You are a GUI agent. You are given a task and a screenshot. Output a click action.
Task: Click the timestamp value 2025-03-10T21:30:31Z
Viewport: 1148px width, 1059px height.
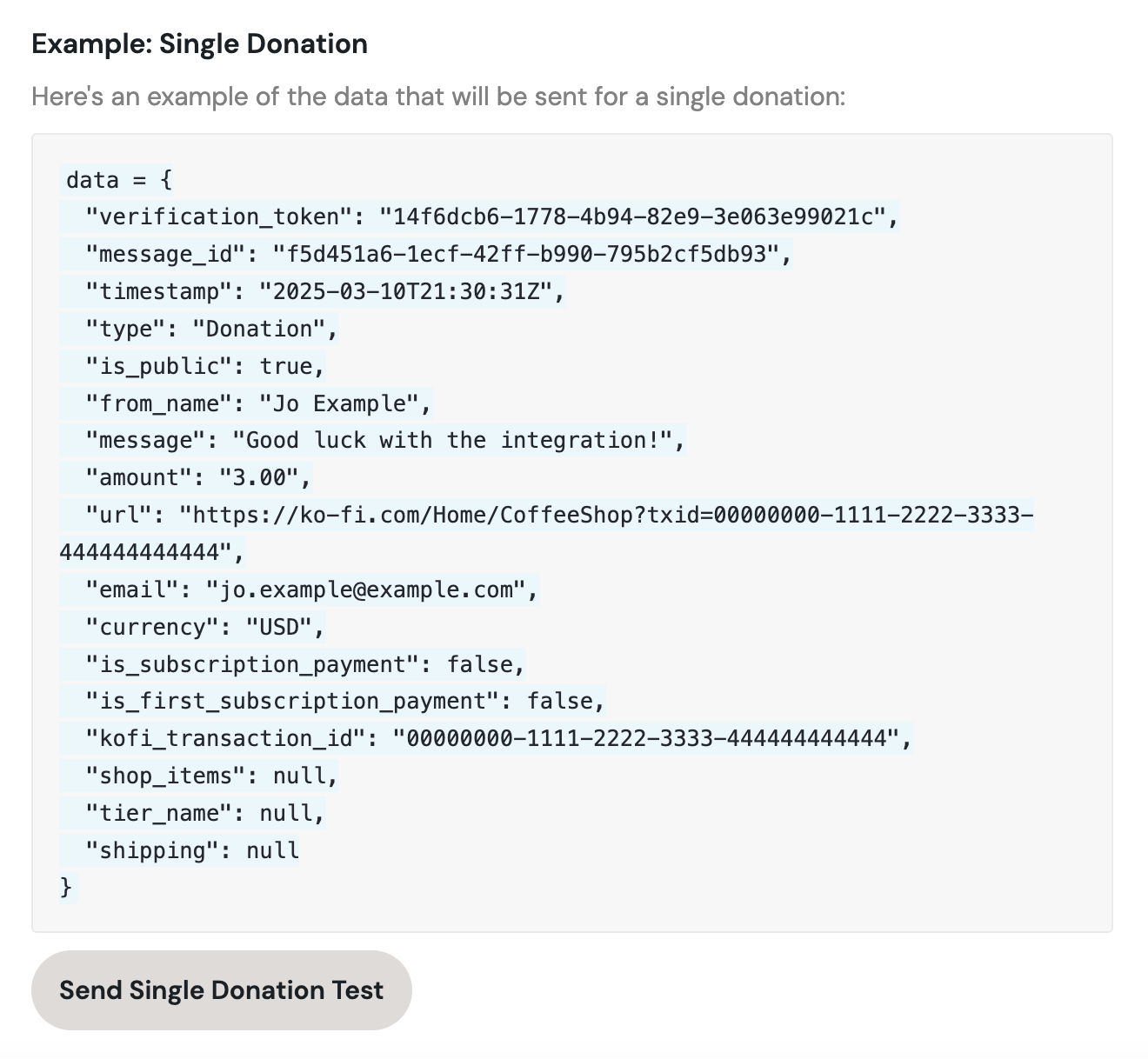pyautogui.click(x=405, y=291)
